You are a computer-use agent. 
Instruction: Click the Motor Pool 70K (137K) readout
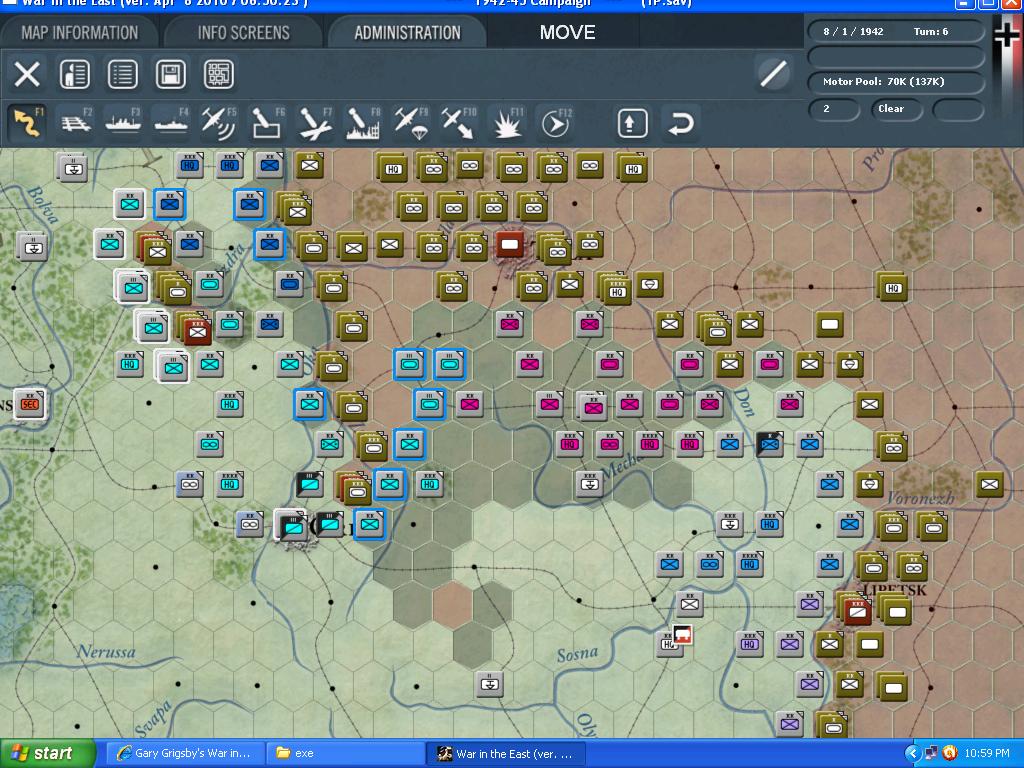click(x=896, y=82)
